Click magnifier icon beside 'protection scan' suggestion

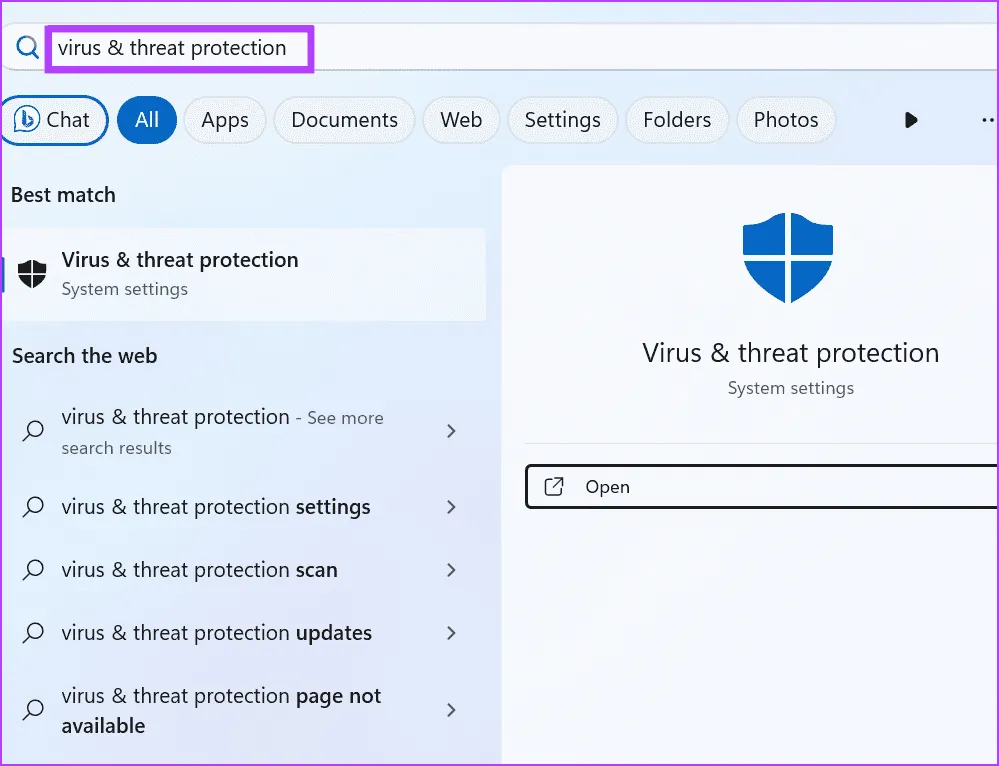tap(34, 570)
